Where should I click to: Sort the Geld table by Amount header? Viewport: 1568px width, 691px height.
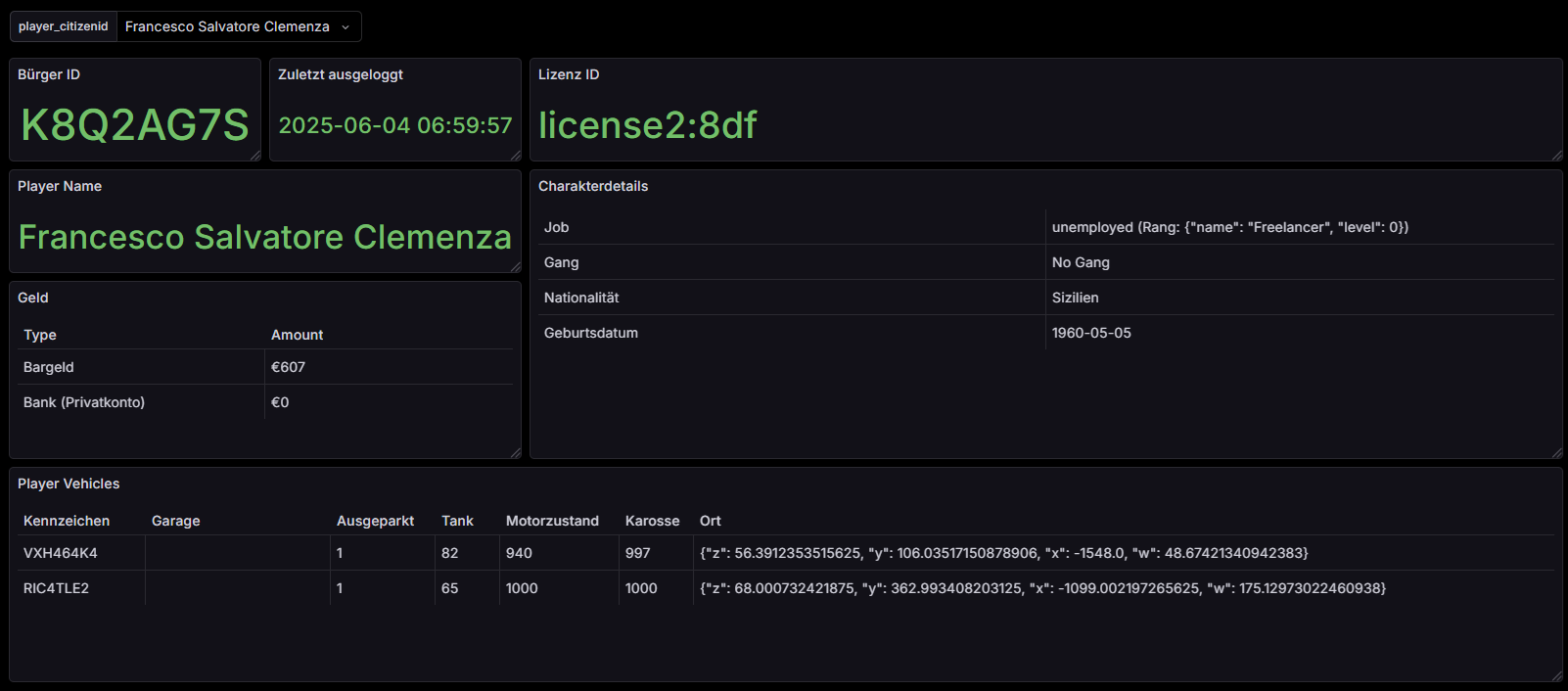297,335
